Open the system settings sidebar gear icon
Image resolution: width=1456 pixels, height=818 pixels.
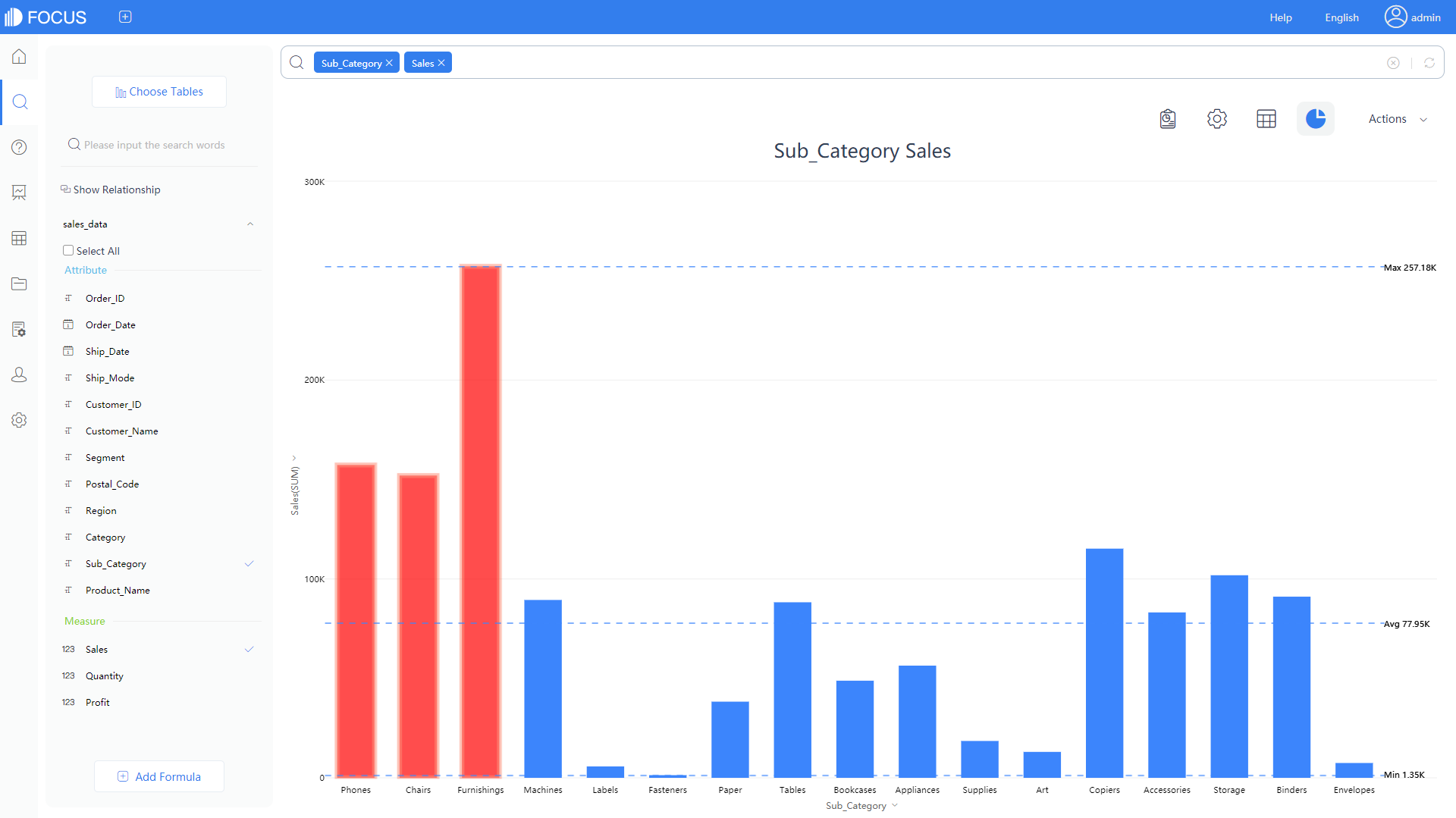(19, 420)
